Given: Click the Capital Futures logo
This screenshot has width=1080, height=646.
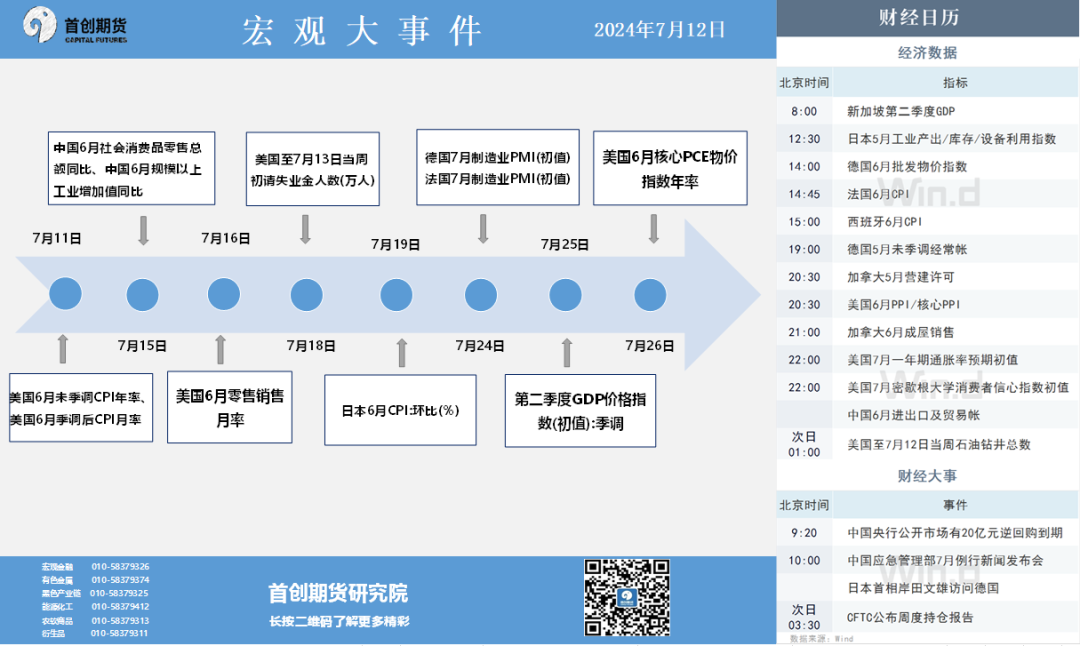Looking at the screenshot, I should click(x=76, y=26).
